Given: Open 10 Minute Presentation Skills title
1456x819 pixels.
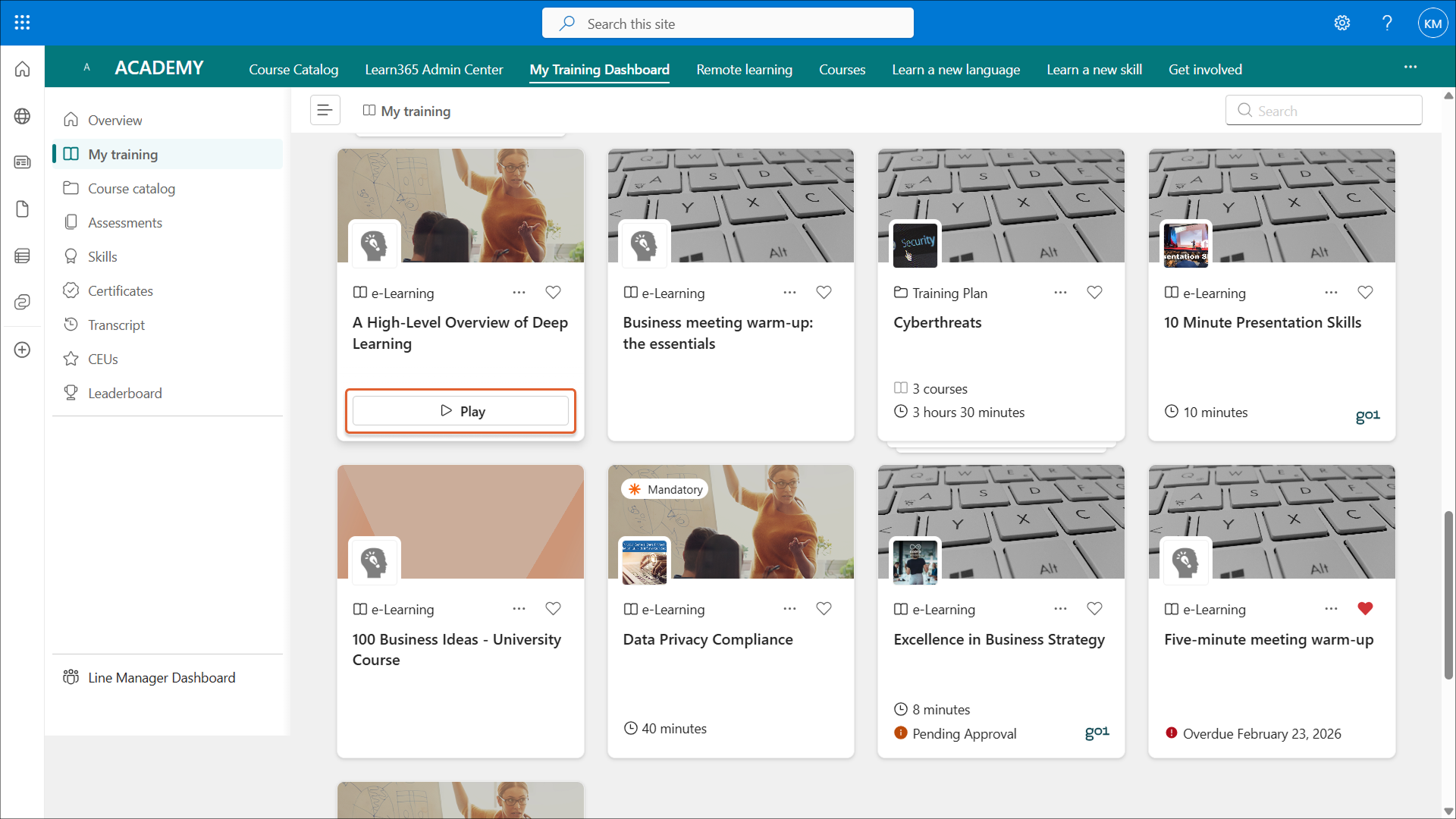Looking at the screenshot, I should click(1263, 322).
